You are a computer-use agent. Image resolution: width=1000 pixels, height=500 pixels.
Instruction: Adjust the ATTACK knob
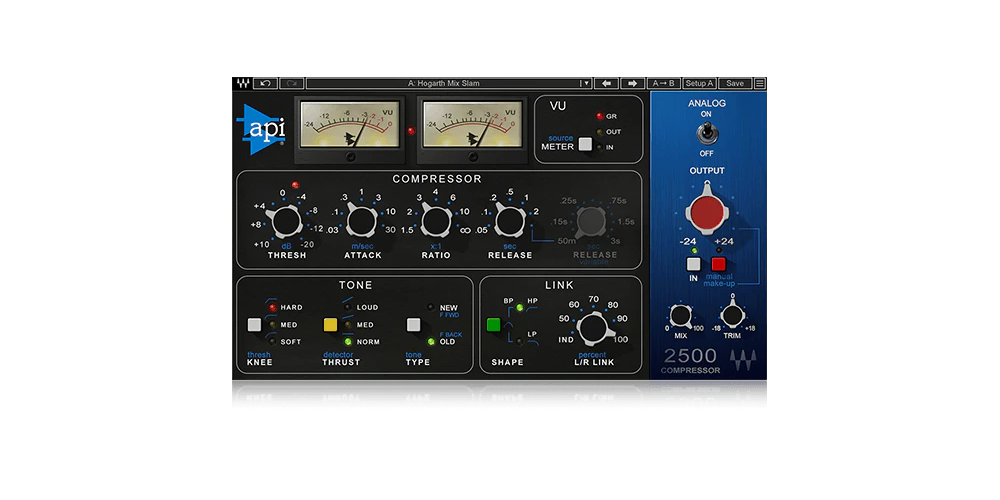pos(362,221)
